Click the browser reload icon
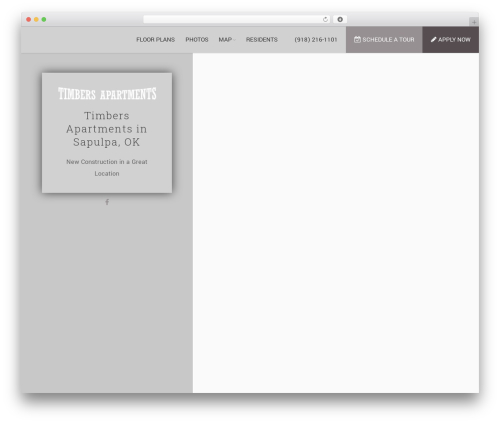Viewport: 500px width, 423px height. 325,19
